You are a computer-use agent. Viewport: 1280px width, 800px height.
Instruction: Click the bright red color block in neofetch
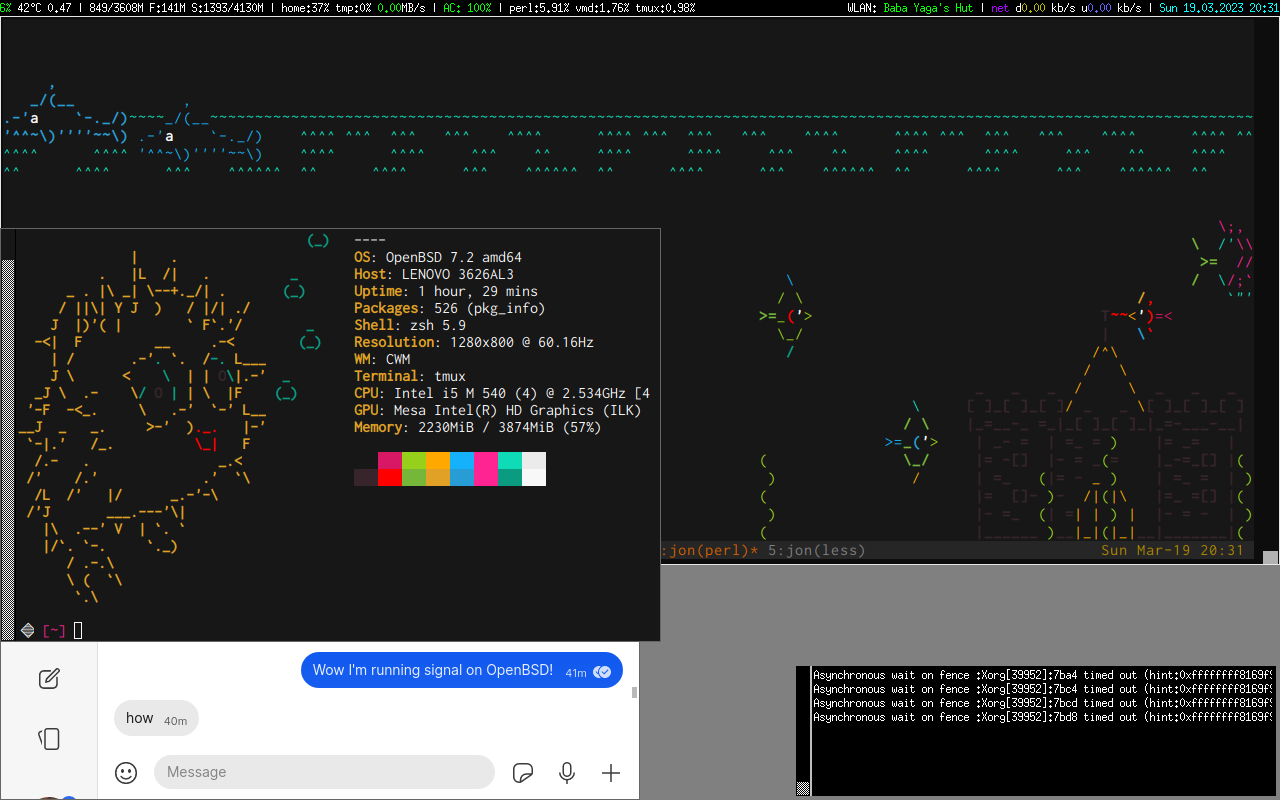[x=389, y=477]
